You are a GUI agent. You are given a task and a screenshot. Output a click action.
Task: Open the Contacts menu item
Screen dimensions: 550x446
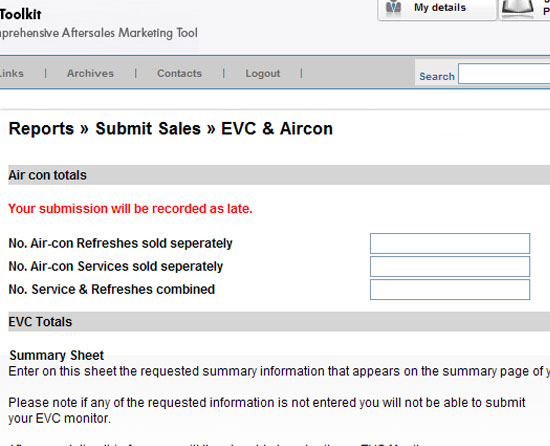179,73
